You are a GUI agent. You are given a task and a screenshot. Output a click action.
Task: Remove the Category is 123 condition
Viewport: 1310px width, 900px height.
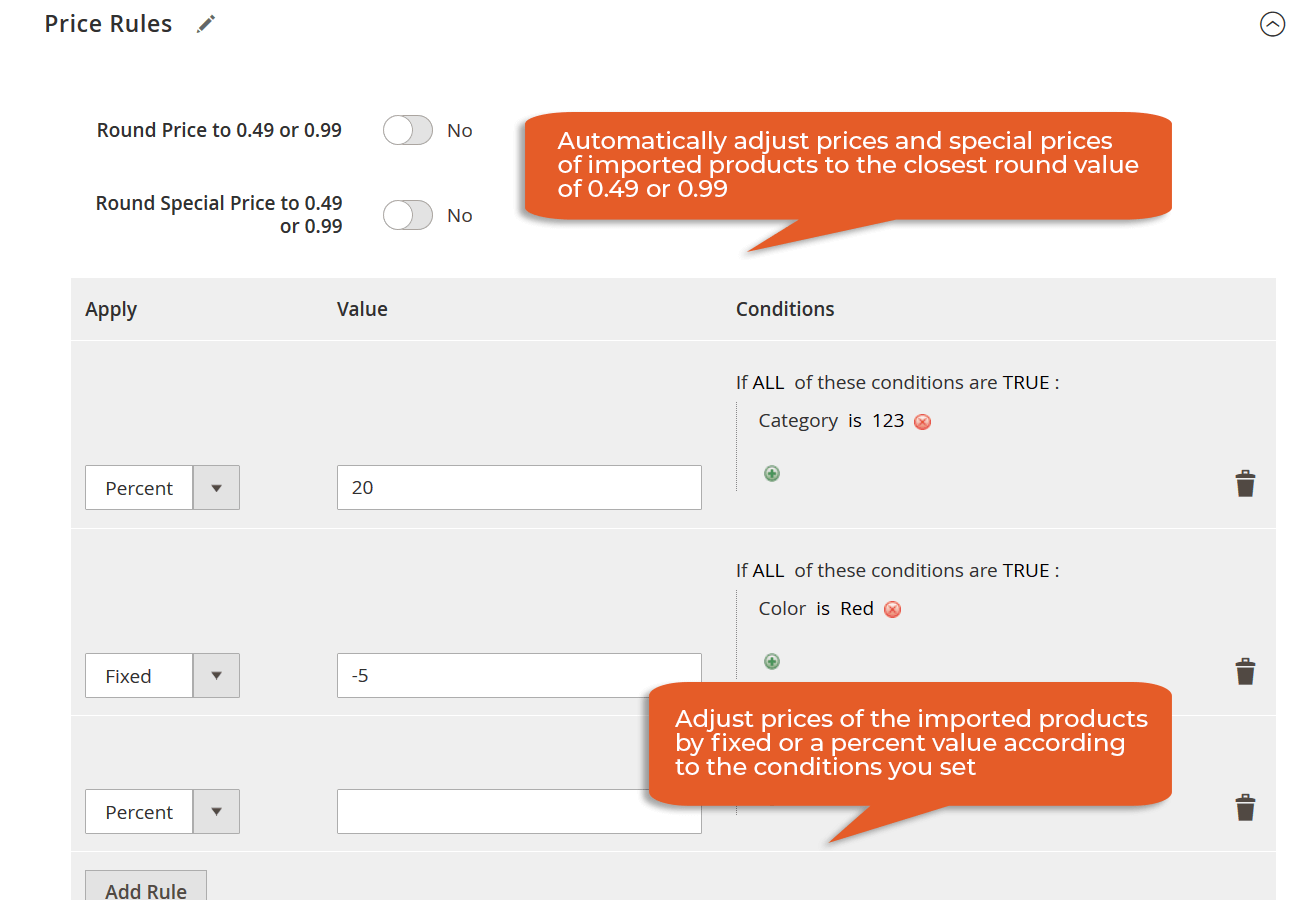[923, 422]
